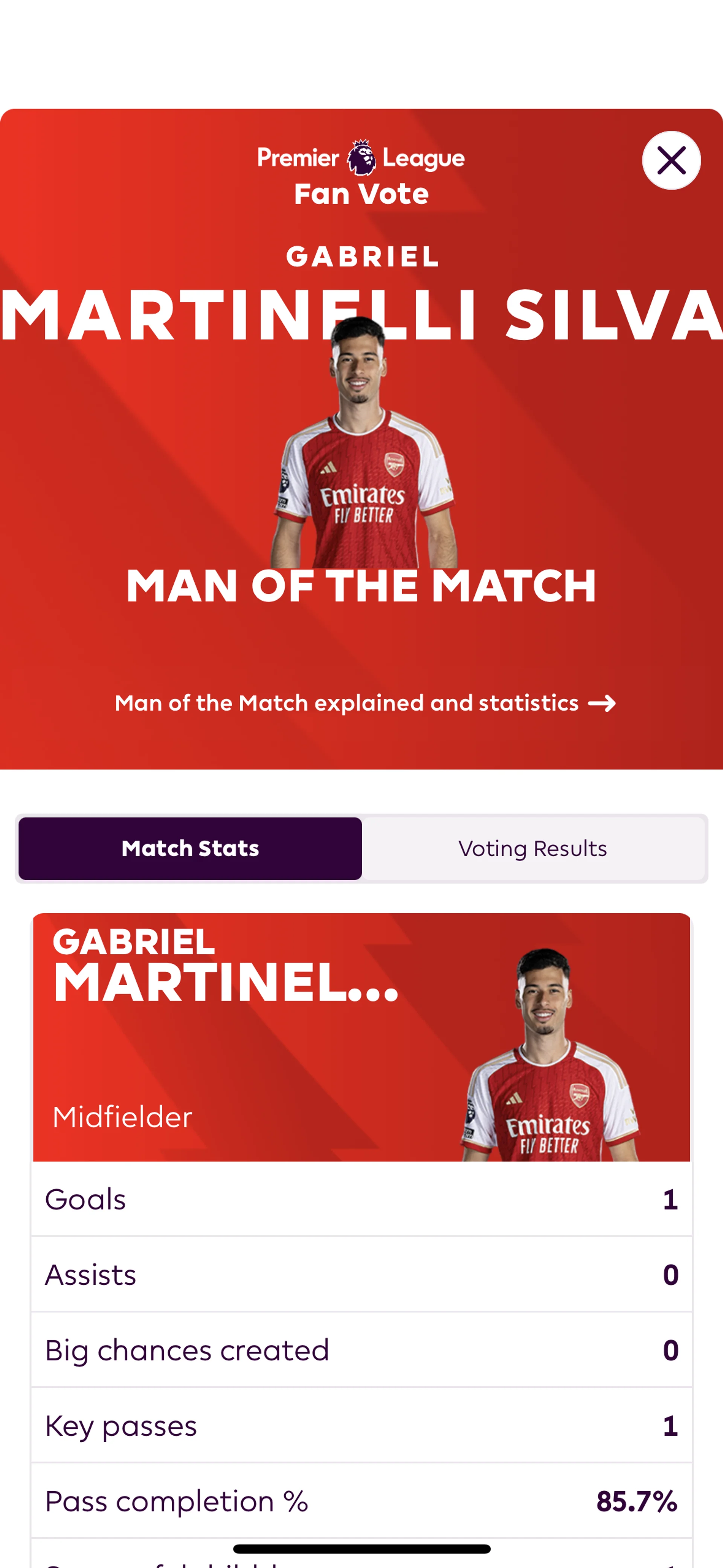The image size is (723, 1568).
Task: Tap the home indicator bar
Action: 361,1548
